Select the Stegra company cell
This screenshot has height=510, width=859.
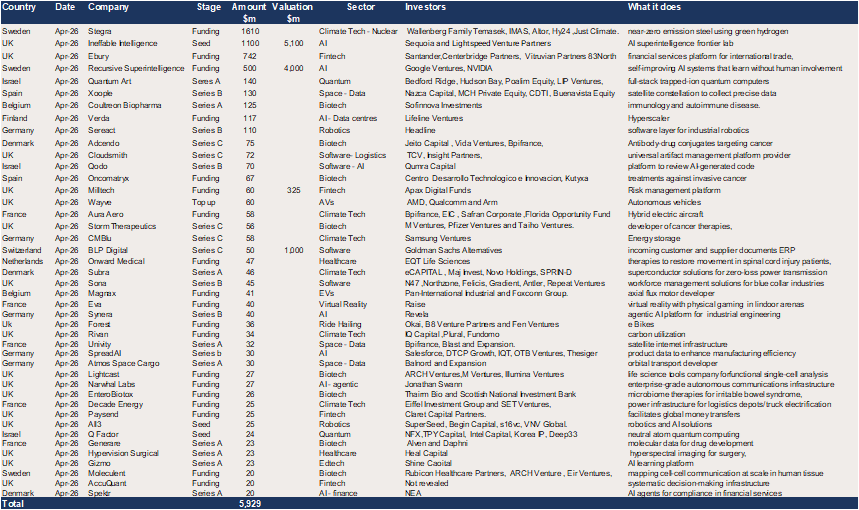100,31
